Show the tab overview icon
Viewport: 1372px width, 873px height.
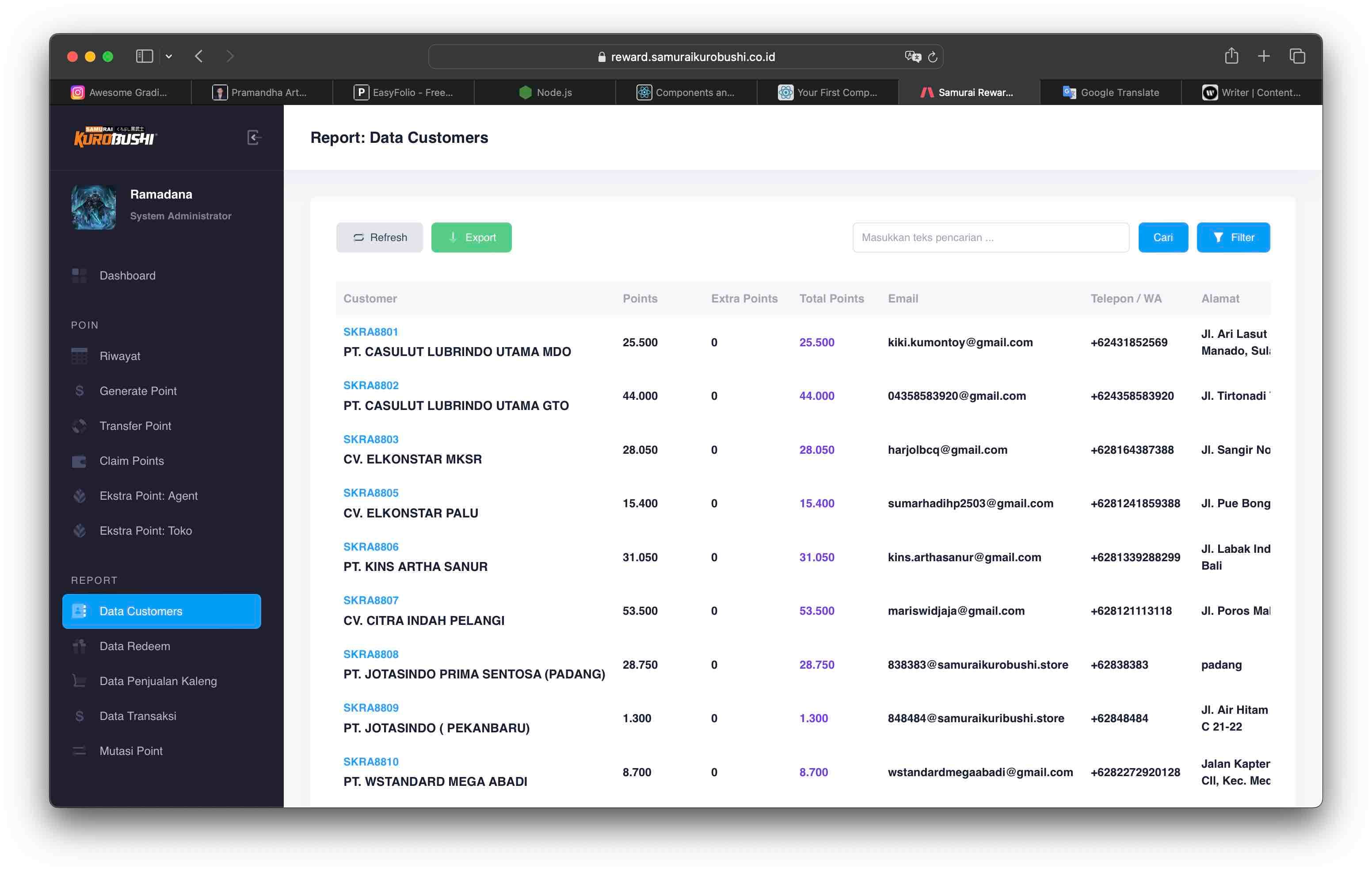click(1297, 56)
